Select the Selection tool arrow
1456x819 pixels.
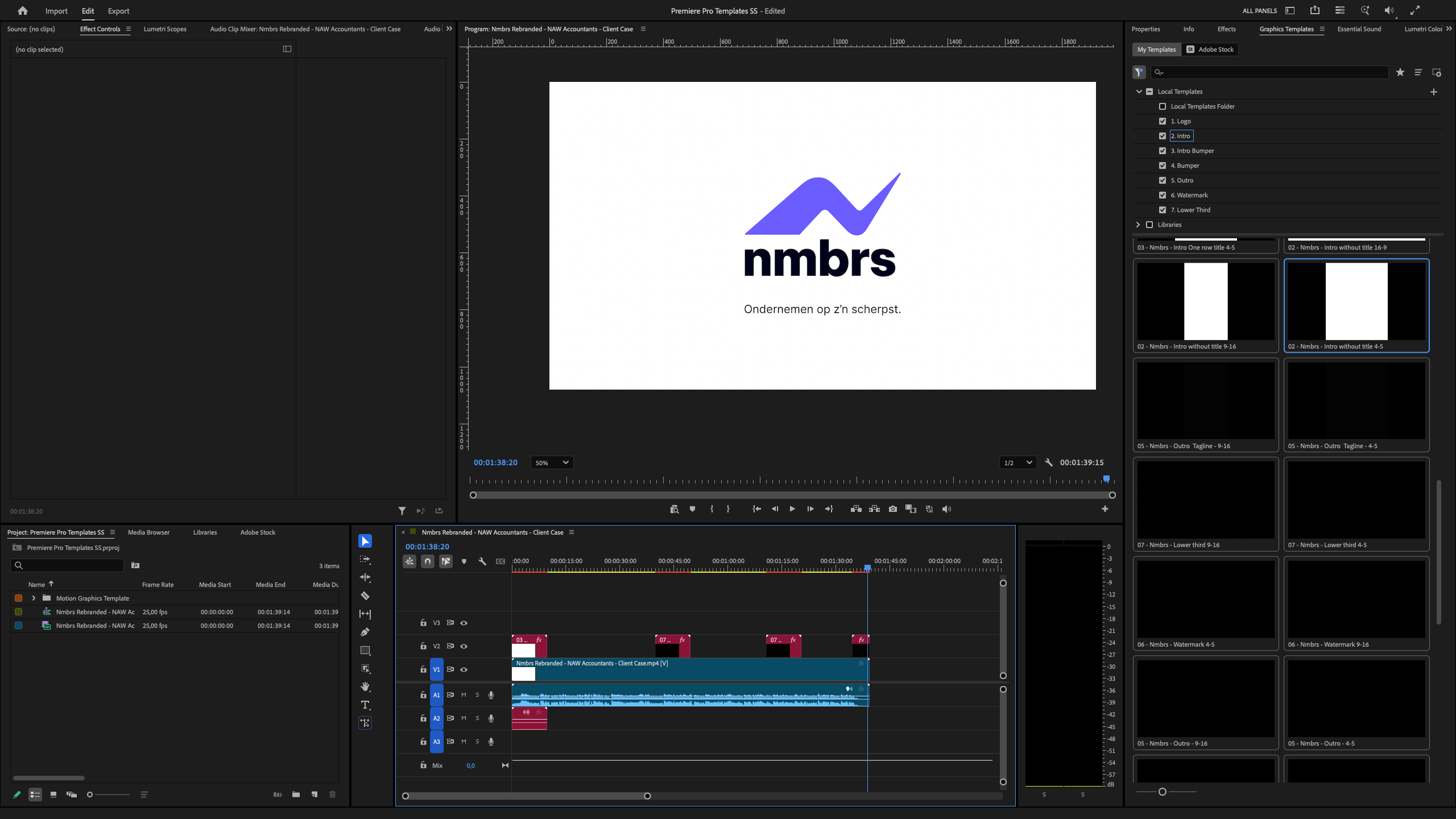(365, 541)
